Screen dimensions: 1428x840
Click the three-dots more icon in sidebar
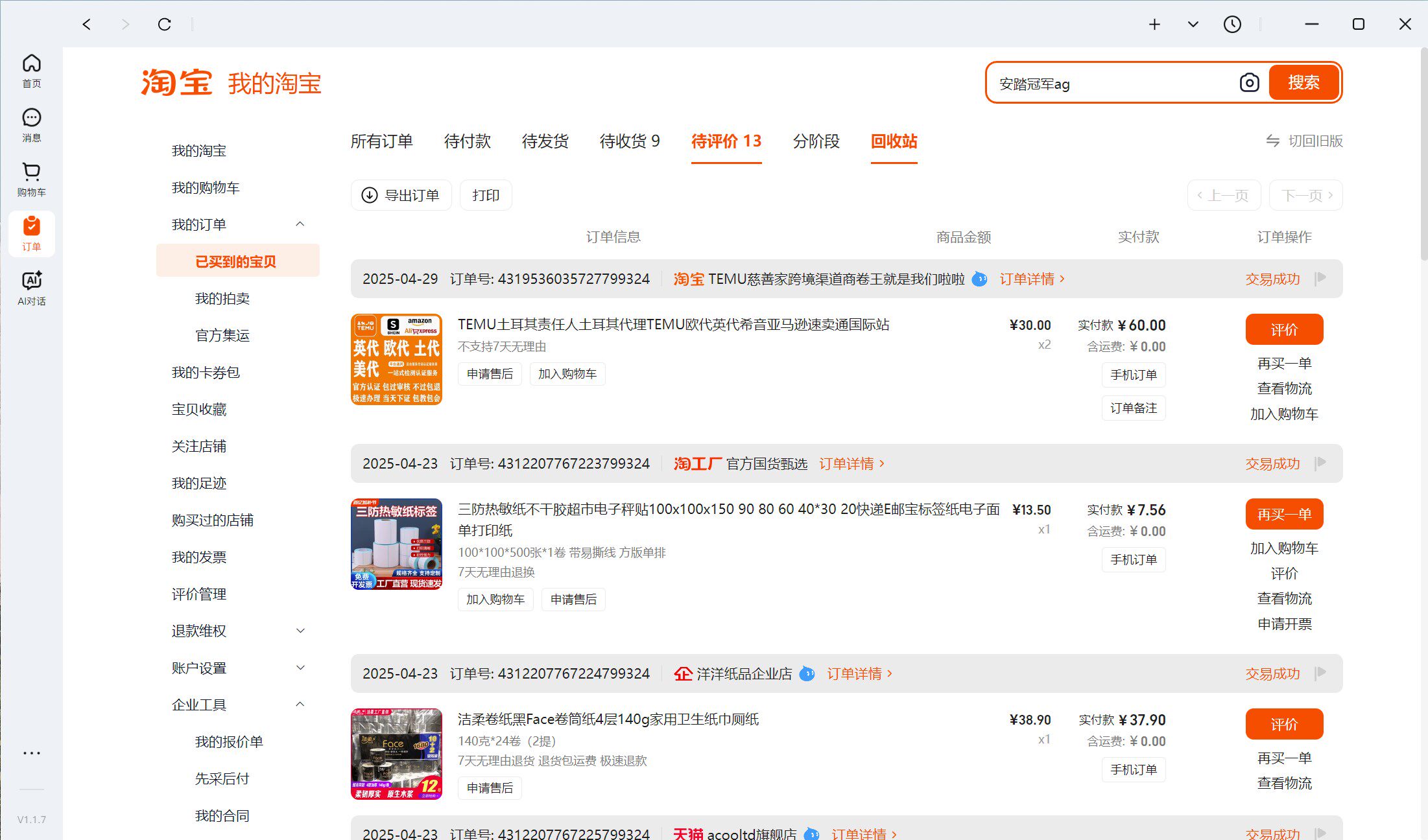(x=31, y=753)
